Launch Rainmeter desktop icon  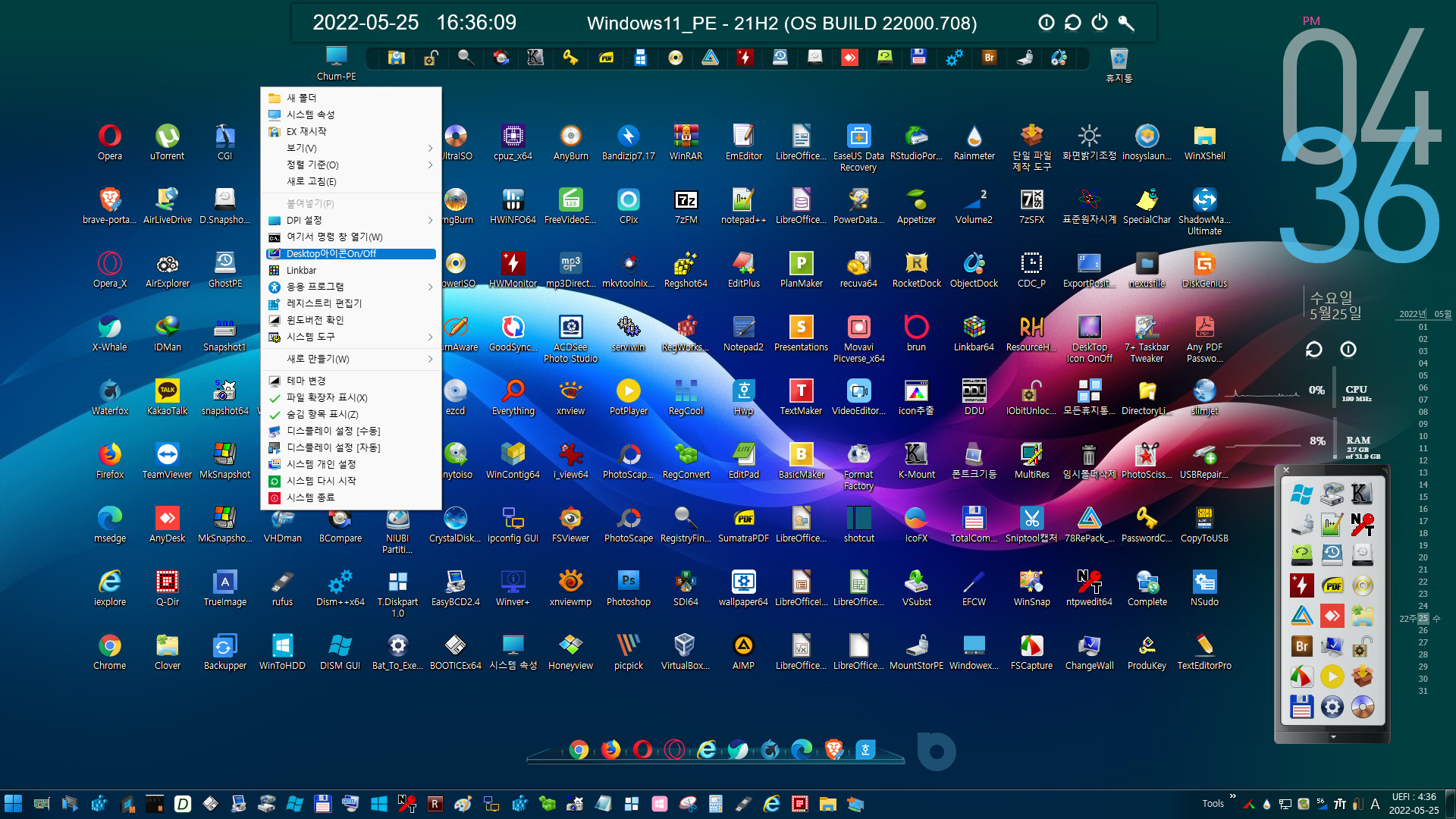point(974,142)
